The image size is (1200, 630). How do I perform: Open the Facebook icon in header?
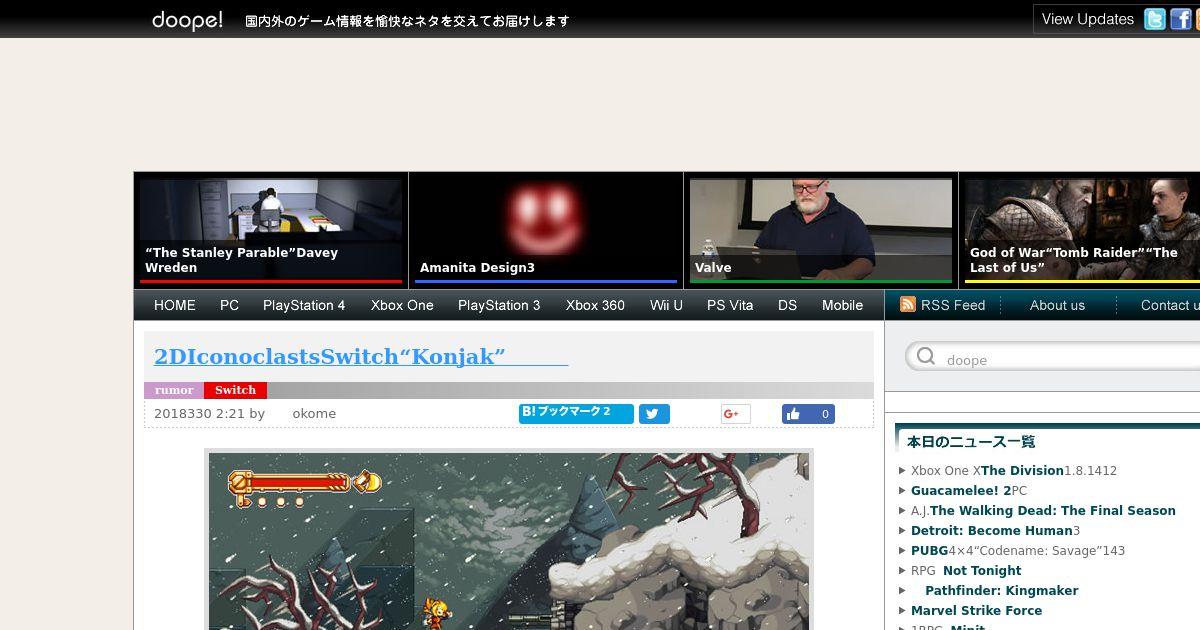pyautogui.click(x=1181, y=19)
